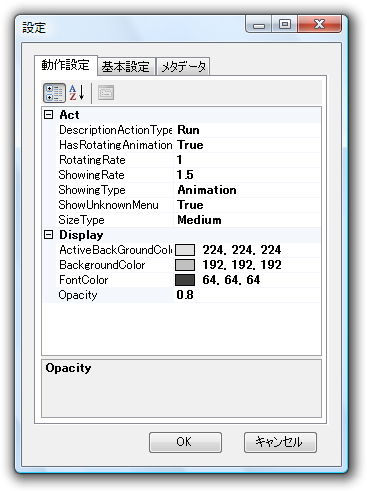Image resolution: width=367 pixels, height=491 pixels.
Task: Edit the RotatingRate value 1
Action: coord(247,160)
